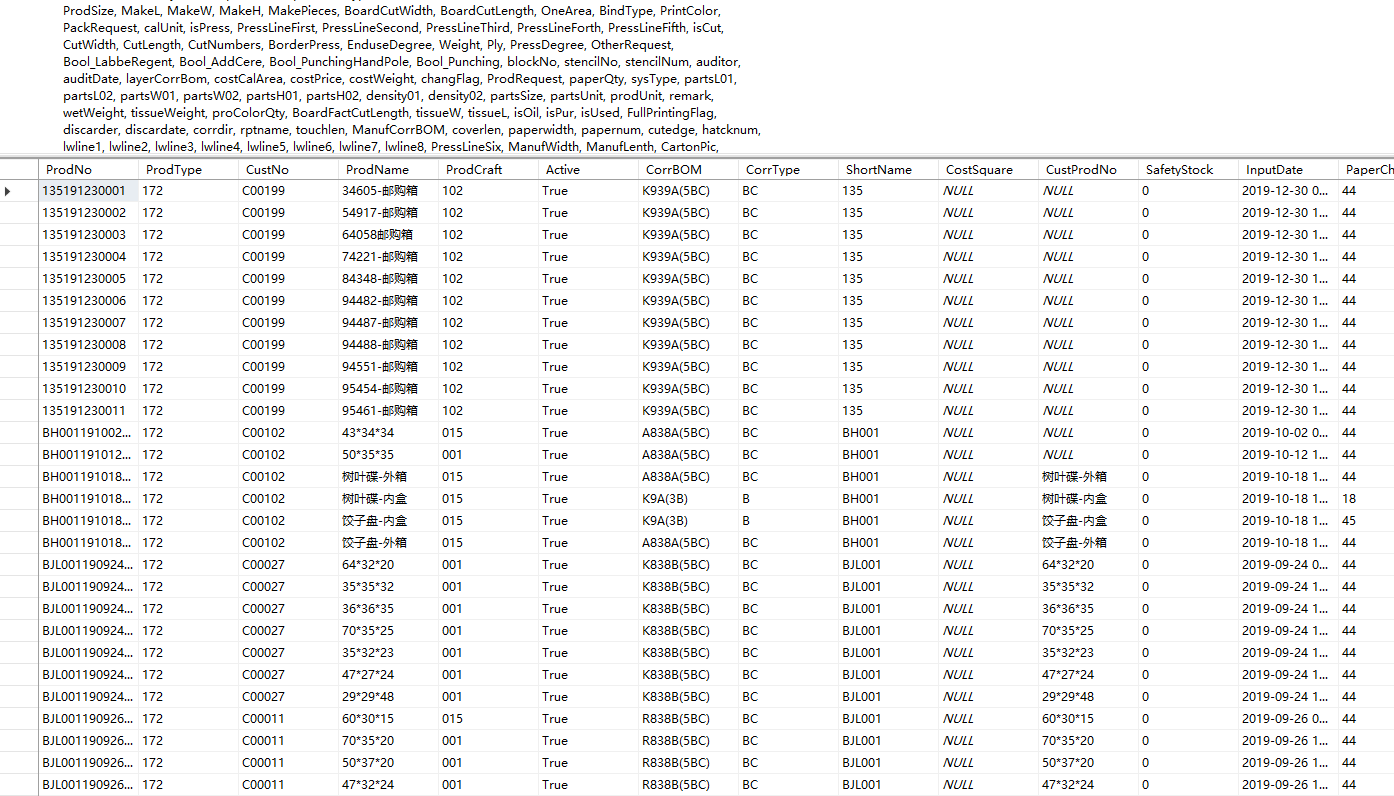Screen dimensions: 1394x796
Task: Click 饺子盘-外箱 in CustProdNo column
Action: (1088, 543)
